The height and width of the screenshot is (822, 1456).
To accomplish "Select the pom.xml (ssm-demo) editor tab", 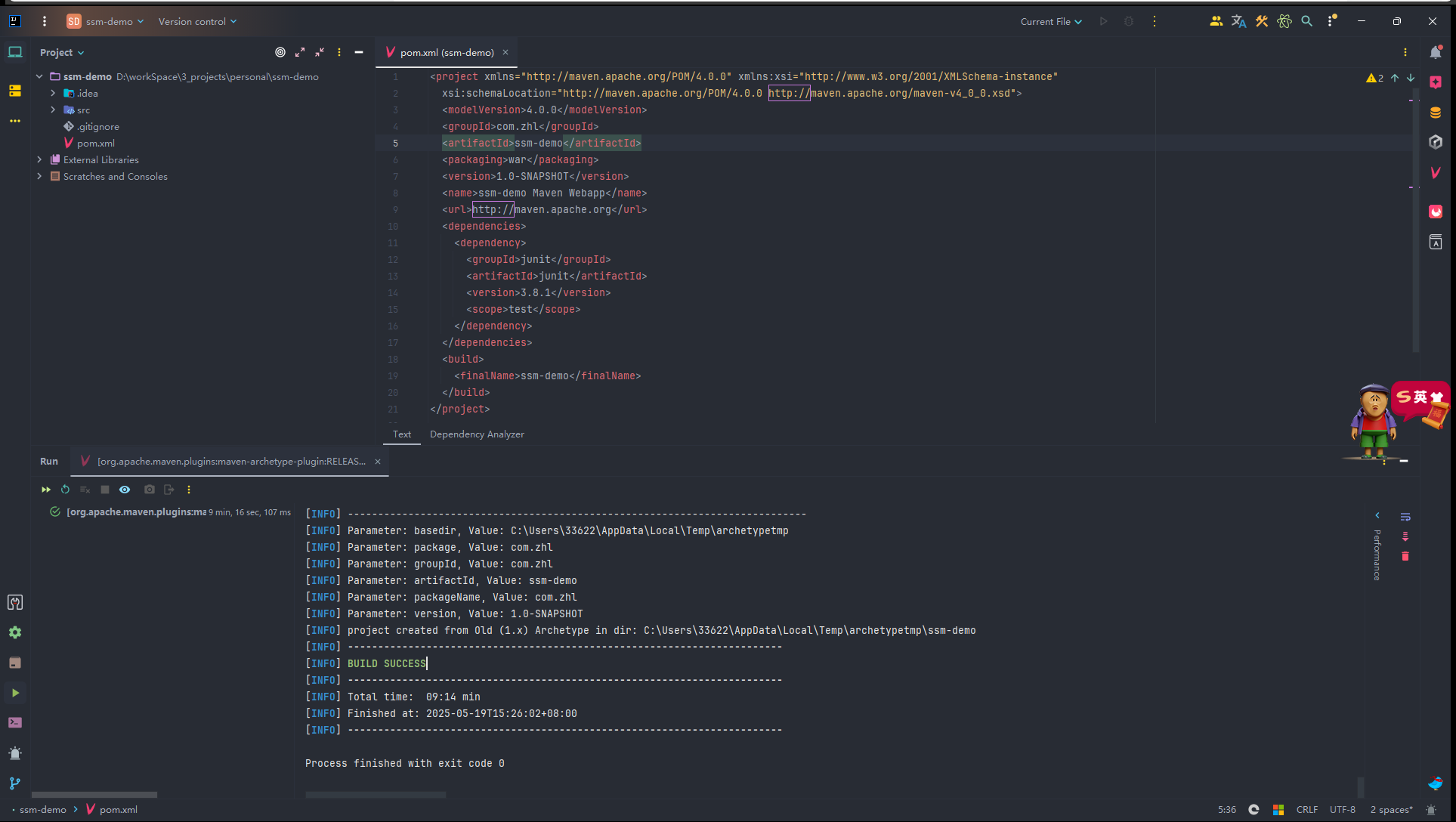I will [x=446, y=52].
